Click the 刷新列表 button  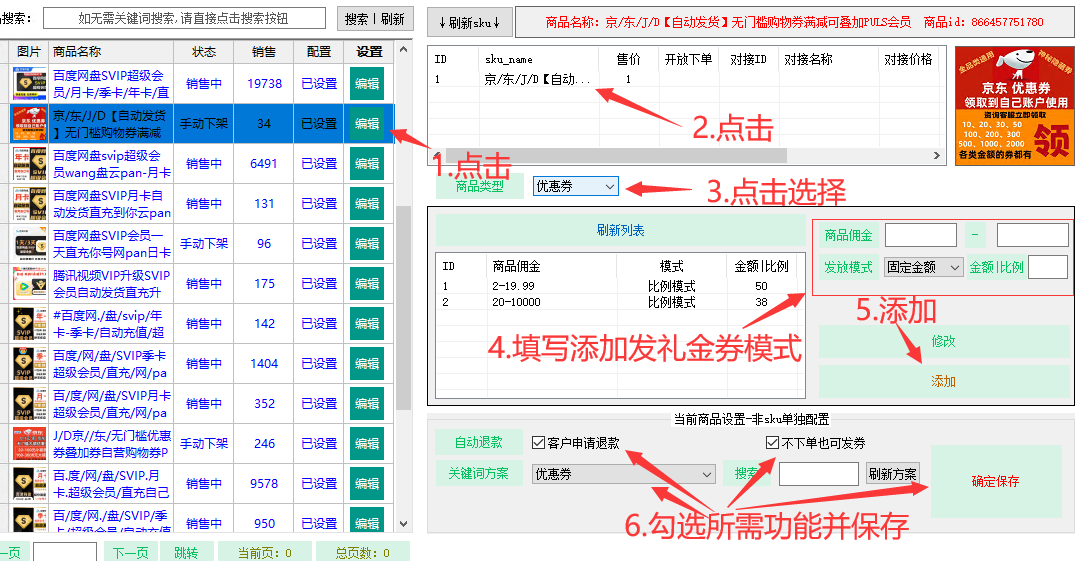click(620, 230)
